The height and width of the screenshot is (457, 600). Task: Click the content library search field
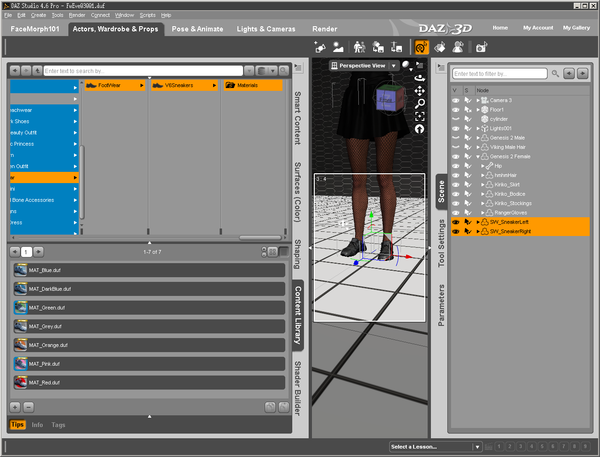pyautogui.click(x=143, y=71)
